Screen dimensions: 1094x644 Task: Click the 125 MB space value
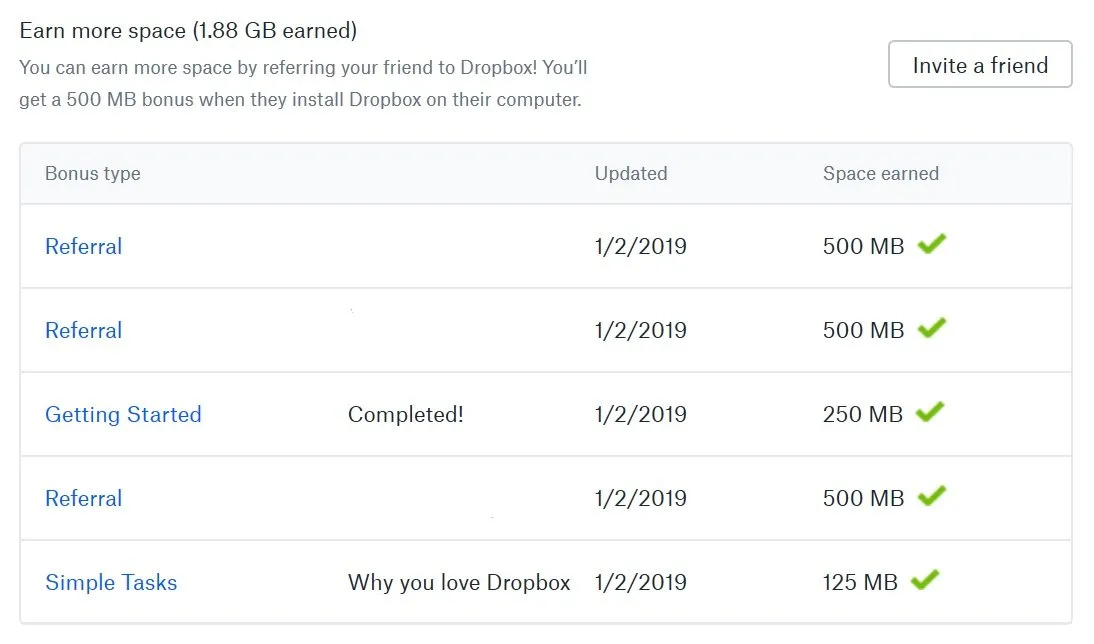pyautogui.click(x=860, y=583)
